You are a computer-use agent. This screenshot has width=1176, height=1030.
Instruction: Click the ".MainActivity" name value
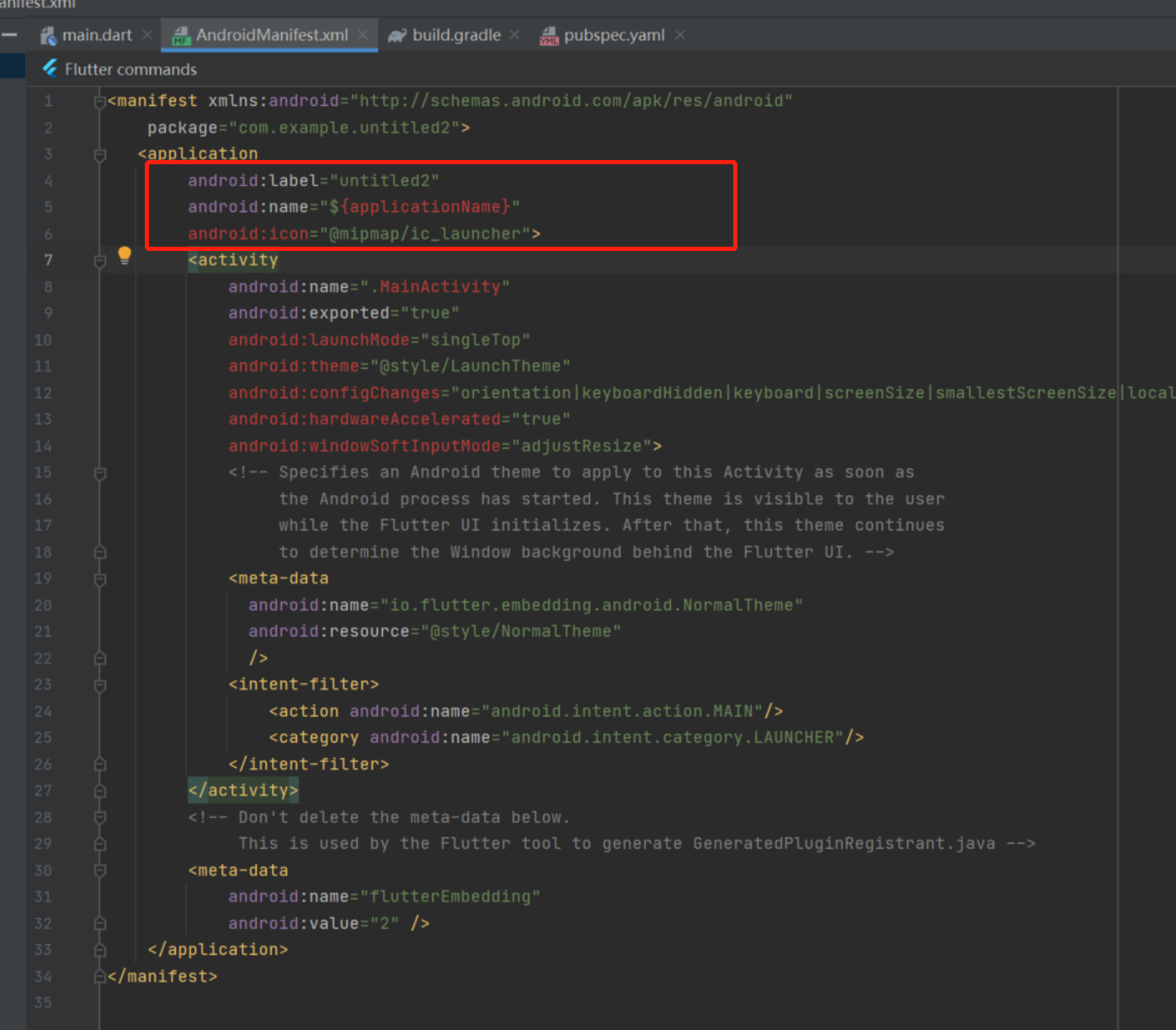point(435,287)
